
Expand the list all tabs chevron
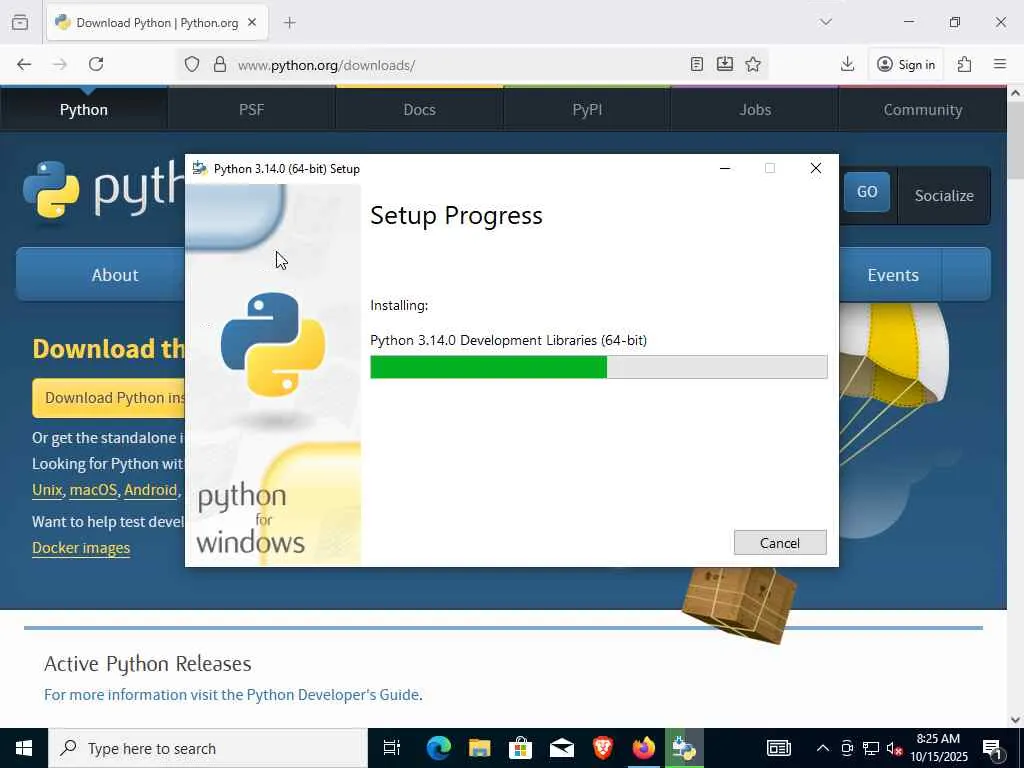click(x=825, y=22)
